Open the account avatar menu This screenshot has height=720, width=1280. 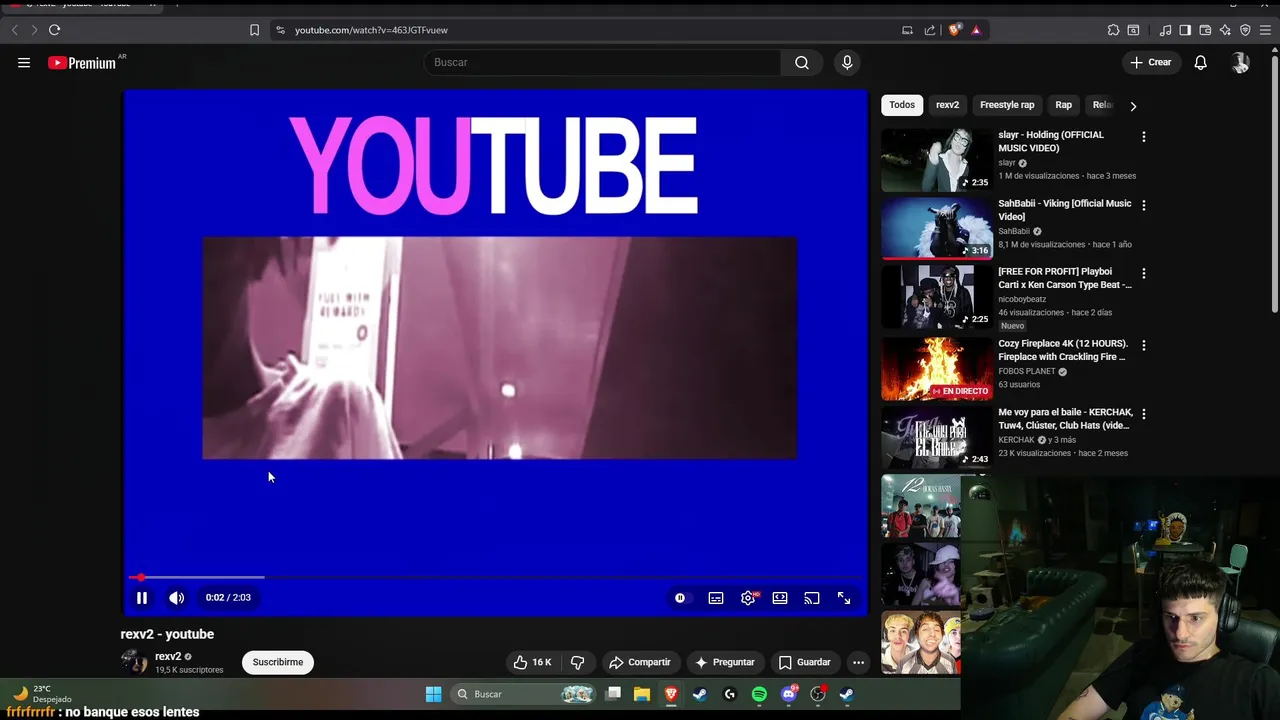1240,62
